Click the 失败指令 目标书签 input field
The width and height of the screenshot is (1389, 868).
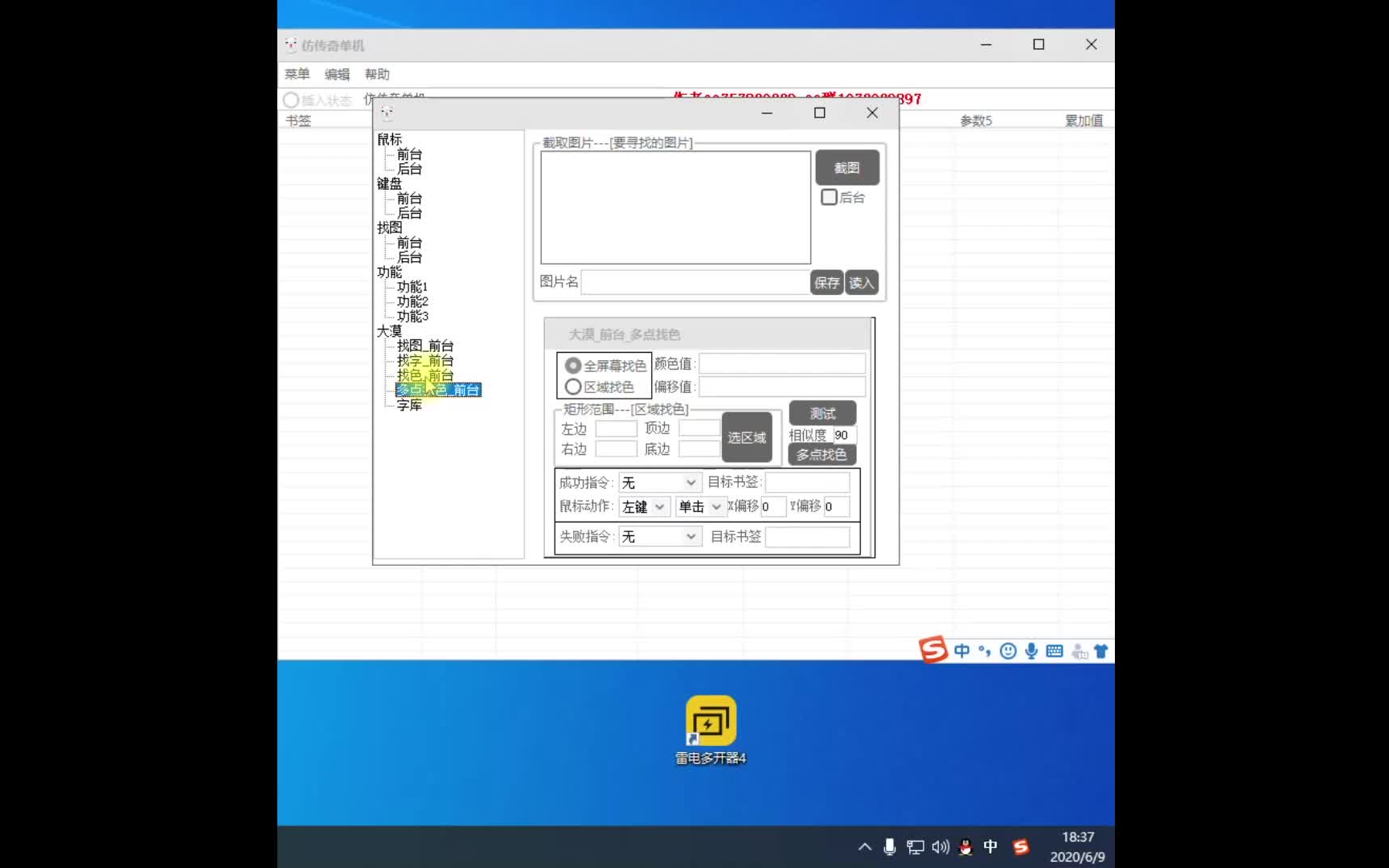point(808,536)
